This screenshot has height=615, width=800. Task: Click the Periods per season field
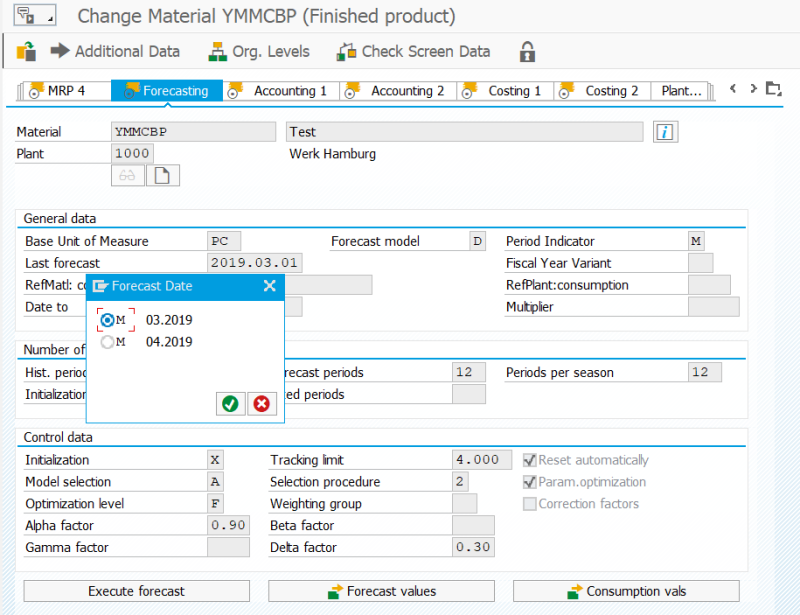[x=705, y=373]
